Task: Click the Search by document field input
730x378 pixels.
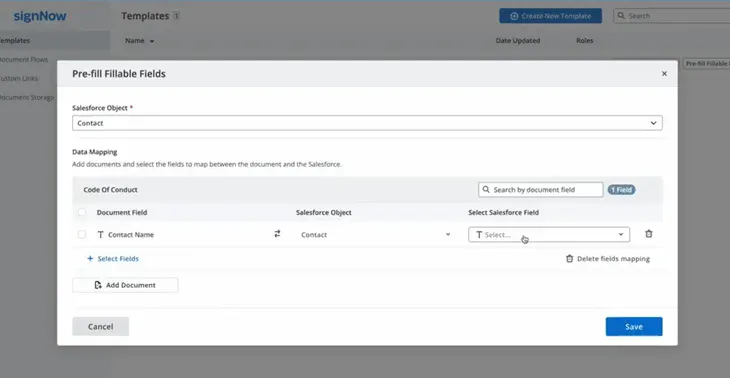Action: tap(541, 189)
